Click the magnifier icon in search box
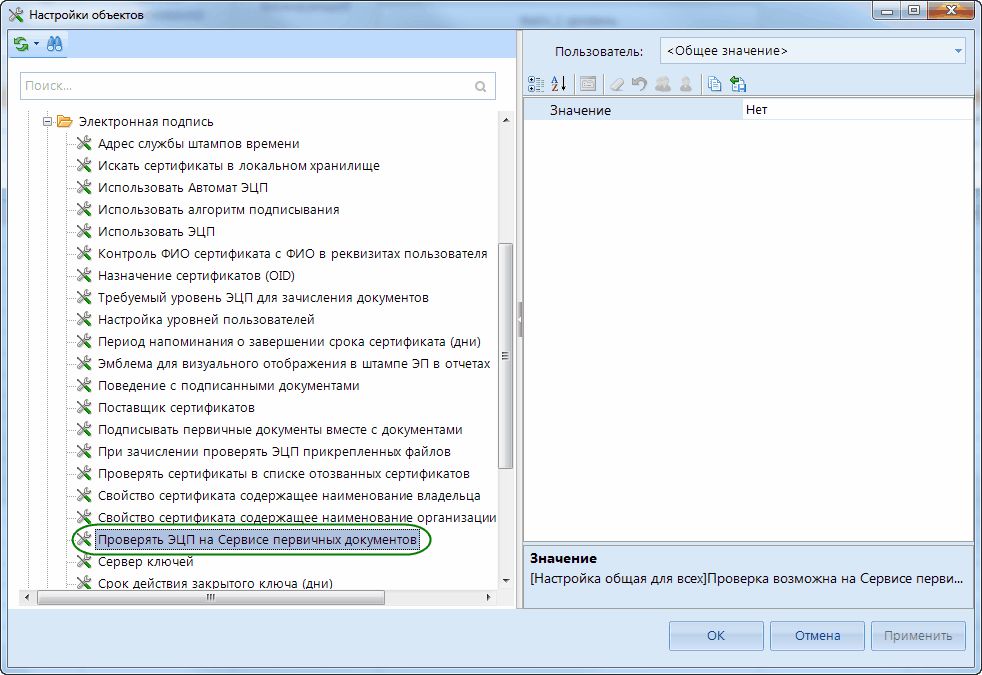 pos(481,87)
